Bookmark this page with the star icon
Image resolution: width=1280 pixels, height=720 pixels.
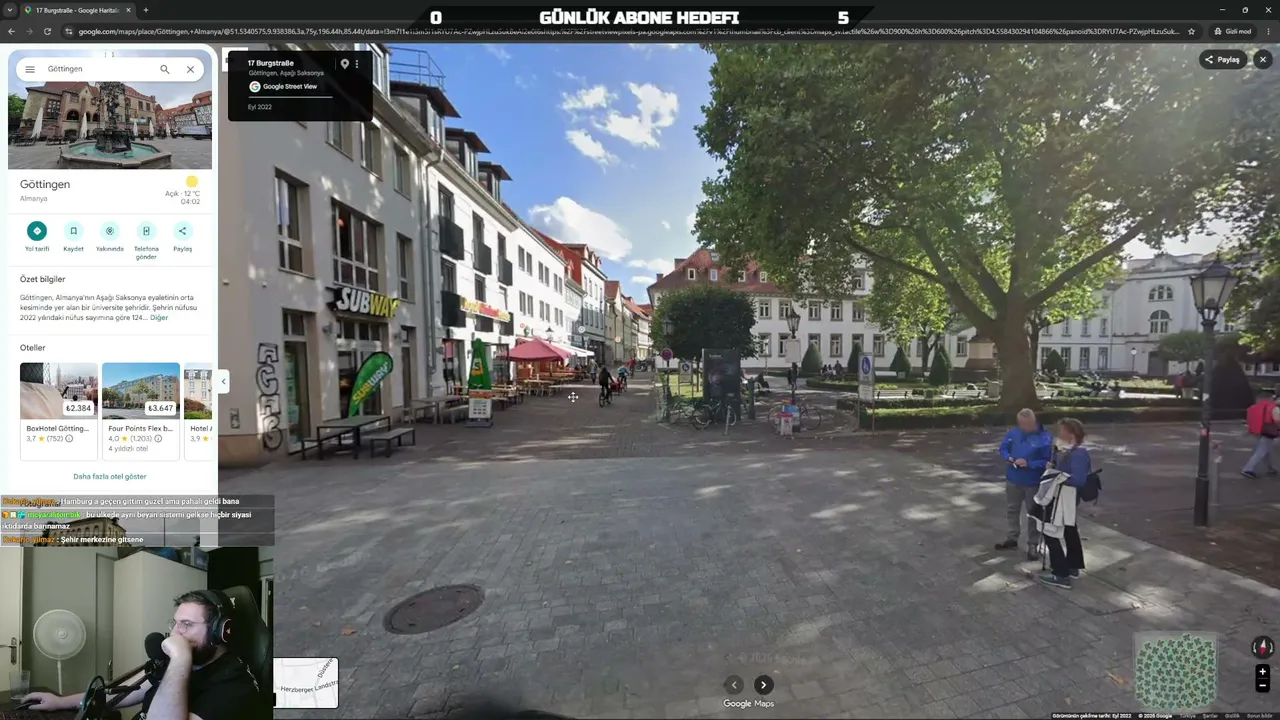[1191, 31]
